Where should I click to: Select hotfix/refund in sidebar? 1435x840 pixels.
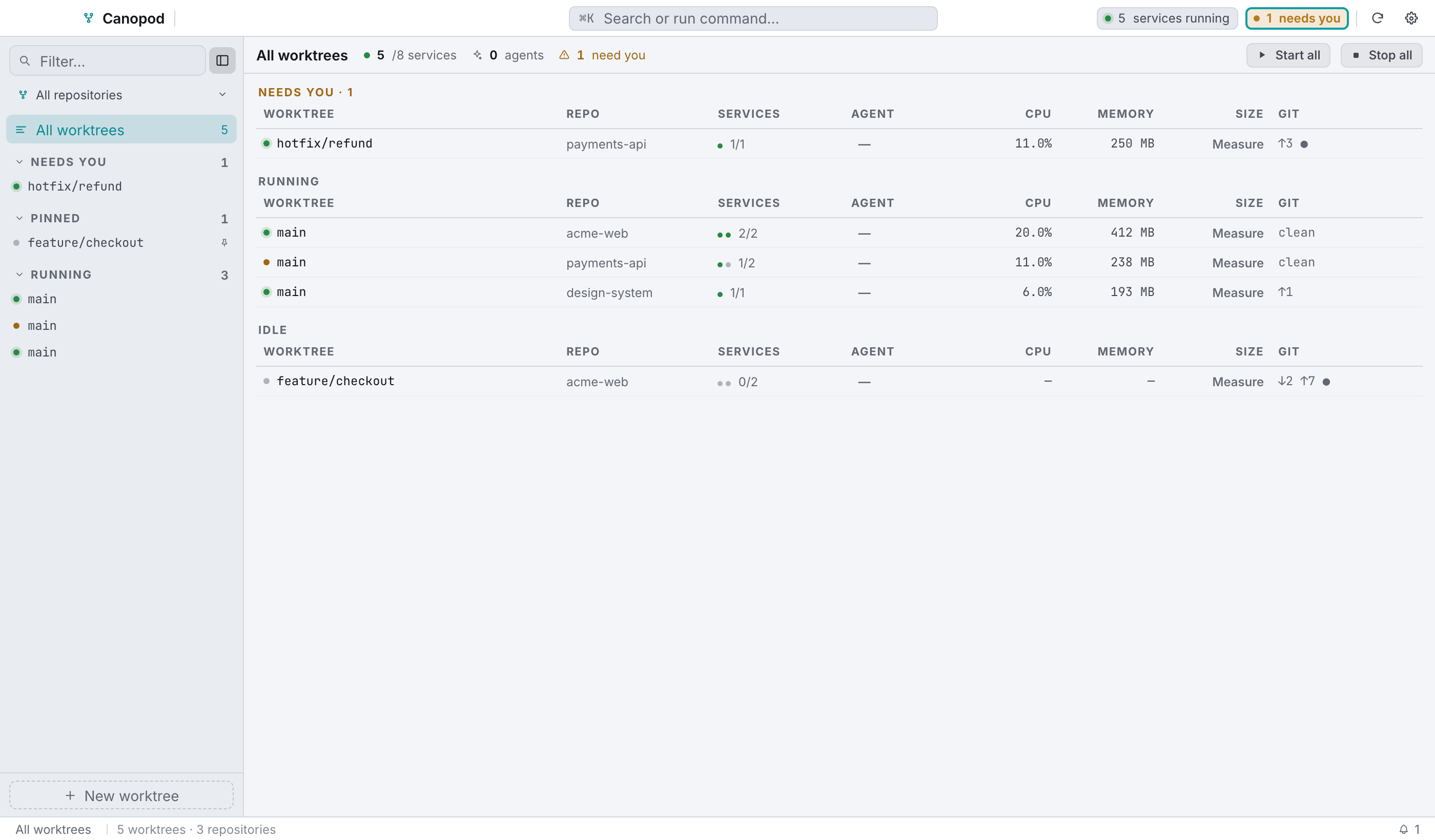[x=121, y=186]
